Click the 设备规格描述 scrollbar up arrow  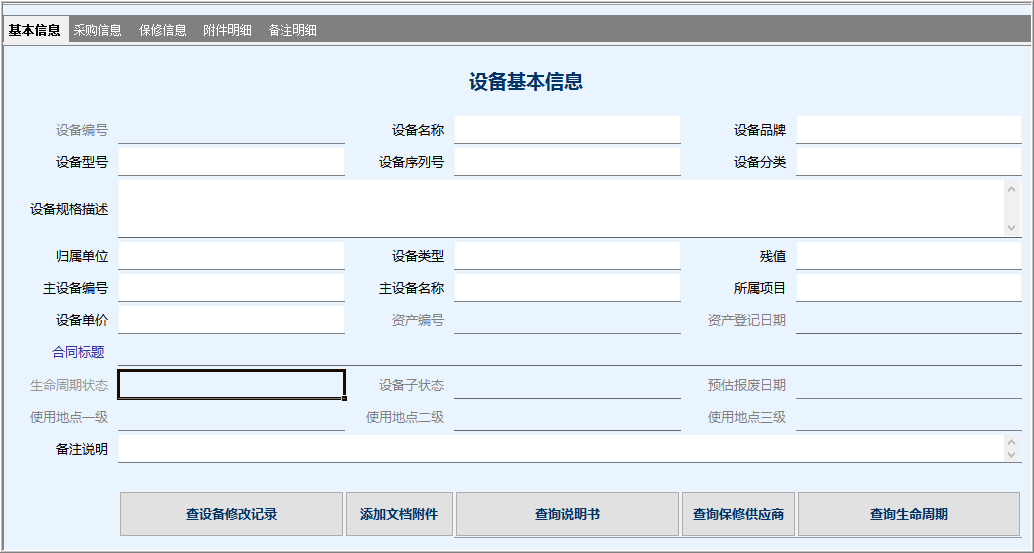coord(1012,189)
